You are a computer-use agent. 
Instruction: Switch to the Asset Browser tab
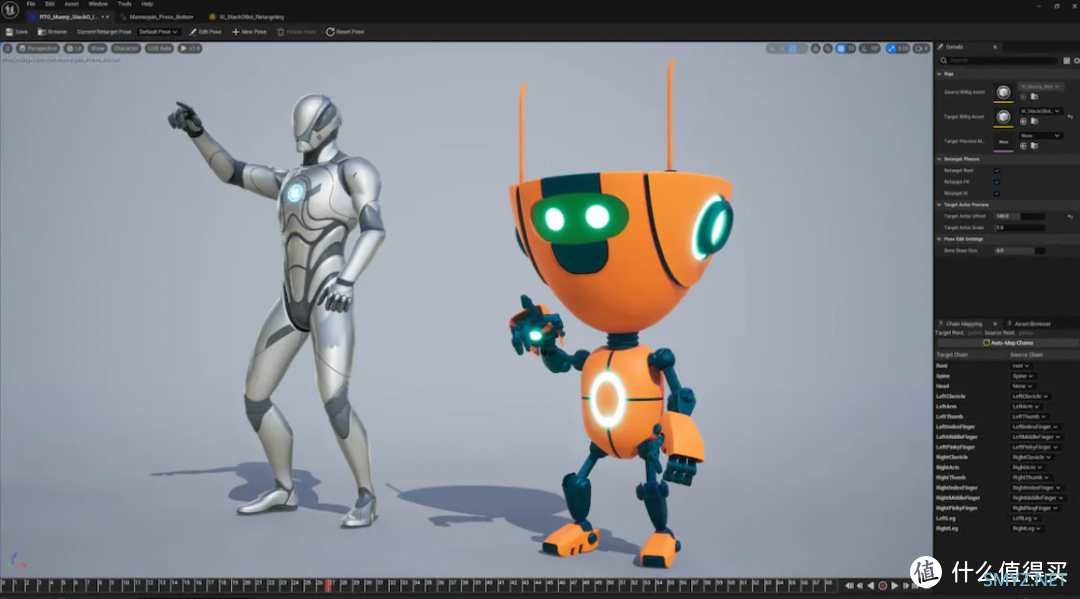tap(1031, 324)
